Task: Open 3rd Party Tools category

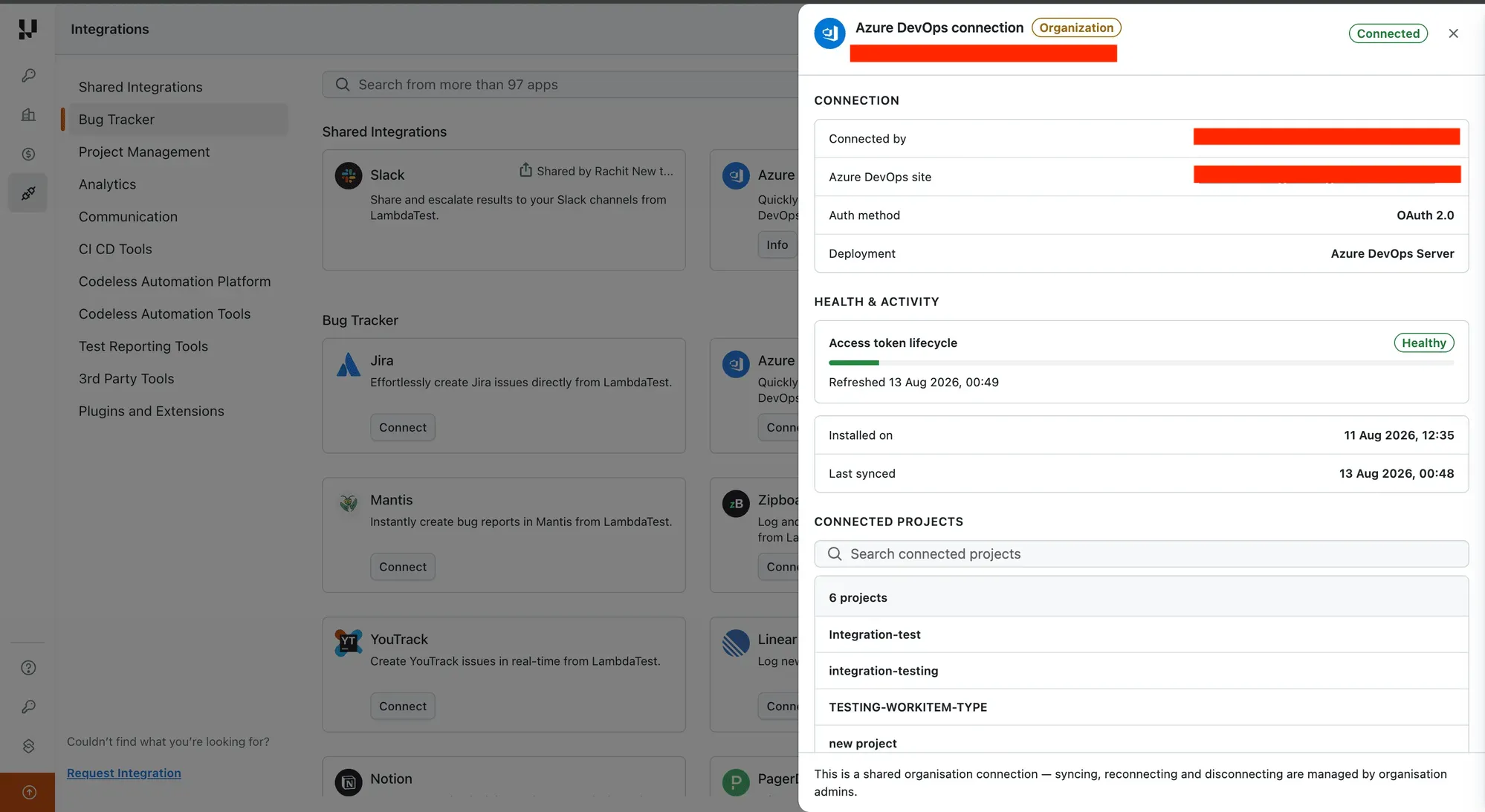Action: [126, 379]
